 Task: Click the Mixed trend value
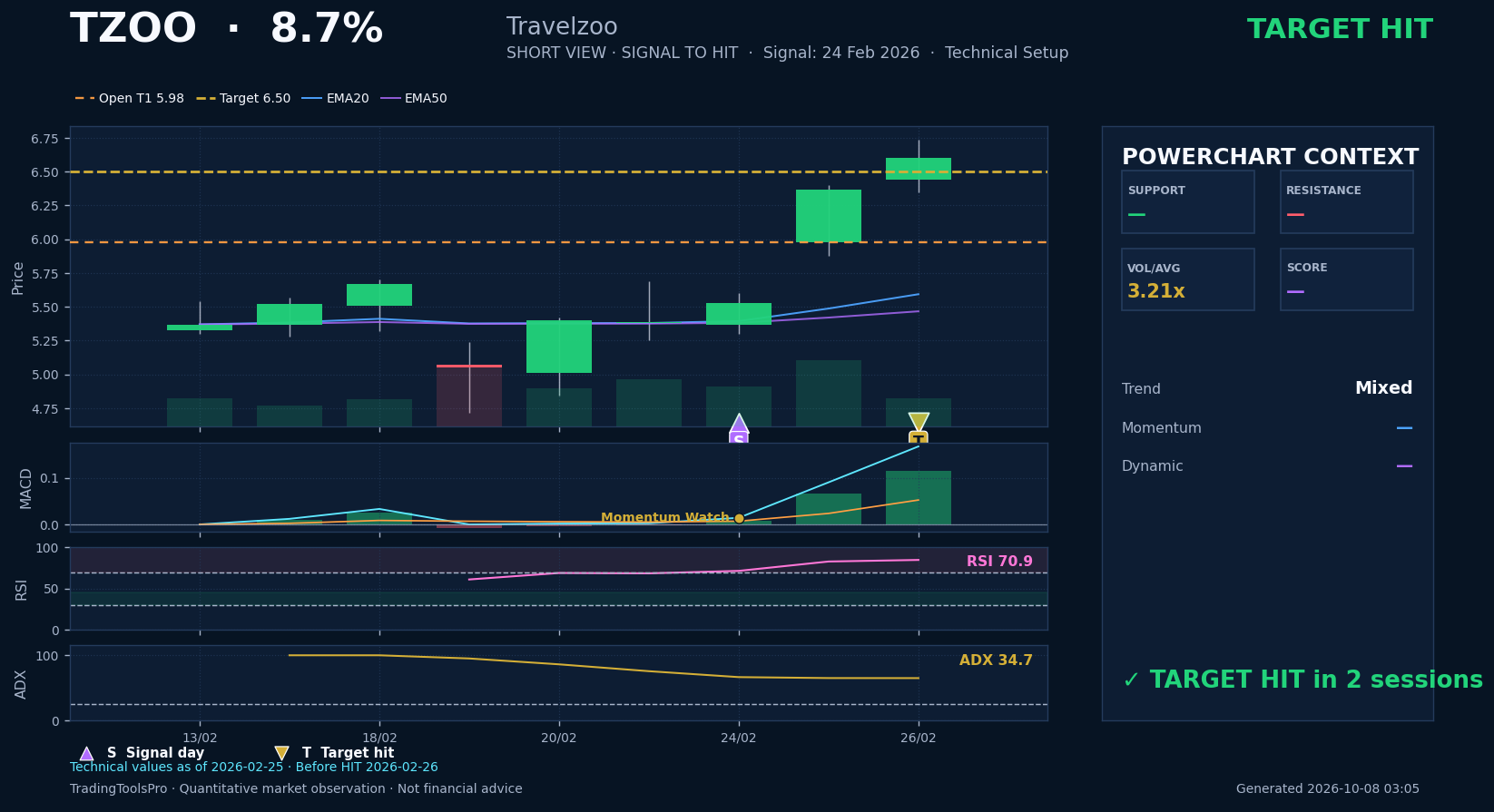click(x=1383, y=388)
